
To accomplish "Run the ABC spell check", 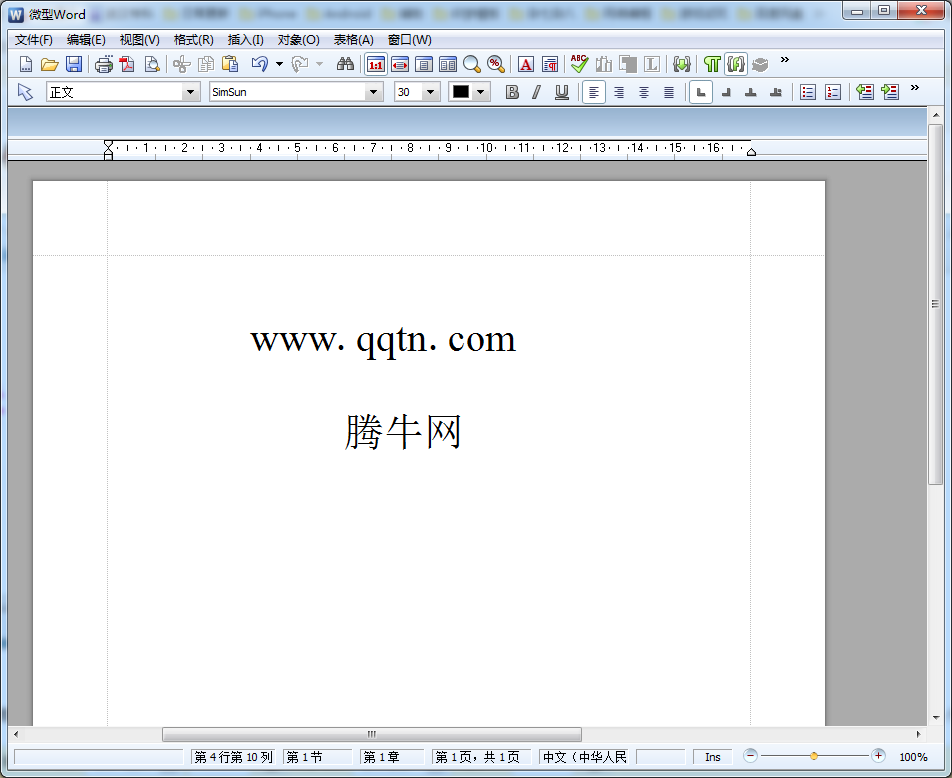I will tap(579, 64).
